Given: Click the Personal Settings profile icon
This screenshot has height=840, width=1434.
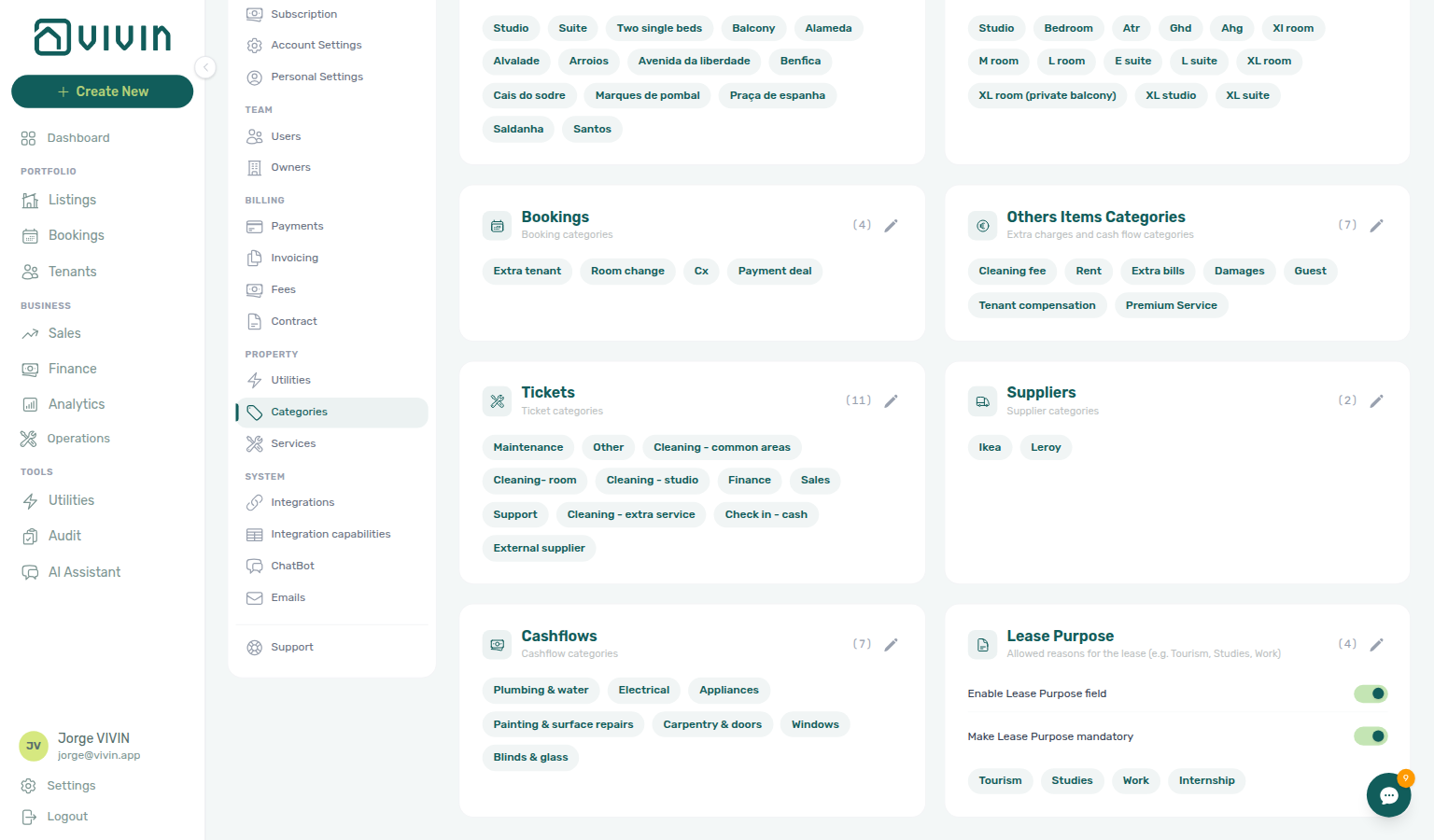Looking at the screenshot, I should click(254, 77).
